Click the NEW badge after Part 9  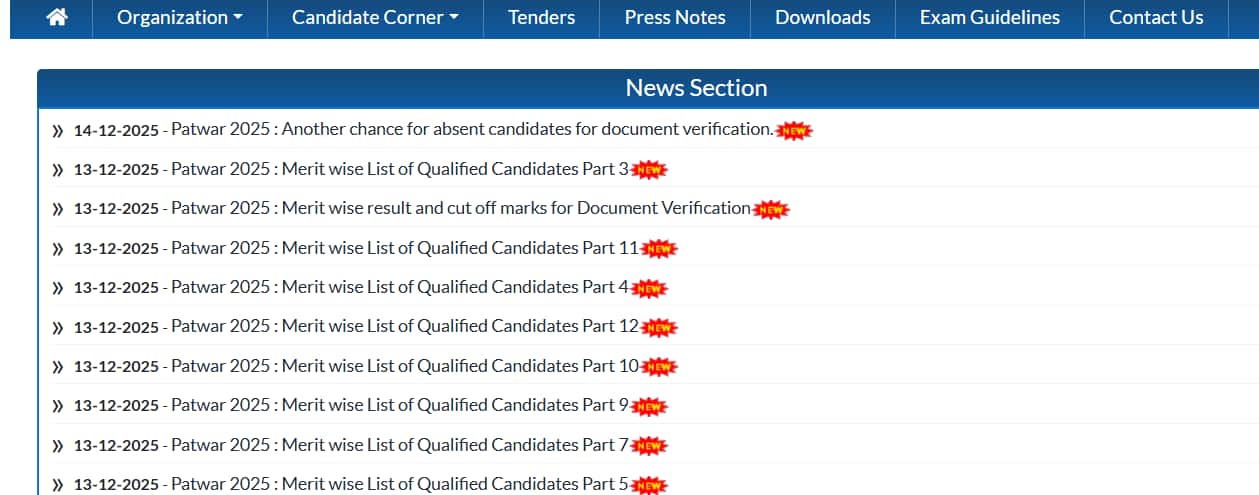pos(648,406)
